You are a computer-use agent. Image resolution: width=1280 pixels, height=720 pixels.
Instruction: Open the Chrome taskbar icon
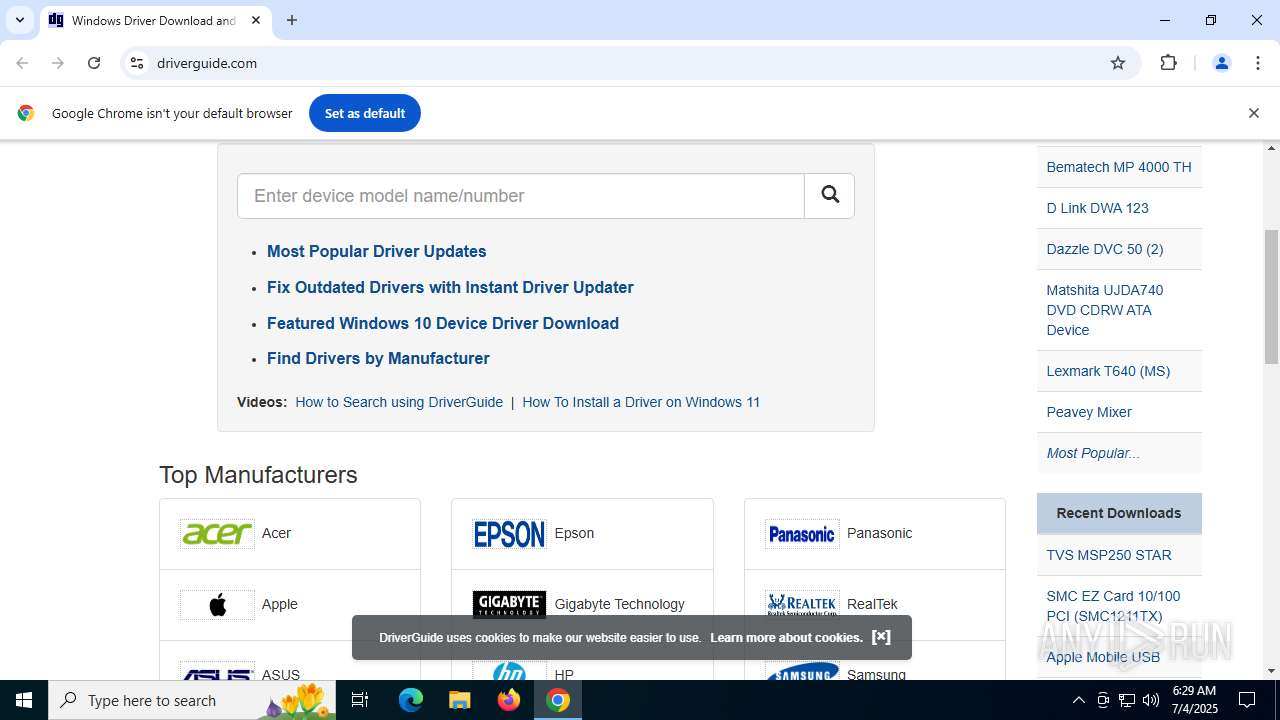pyautogui.click(x=558, y=700)
